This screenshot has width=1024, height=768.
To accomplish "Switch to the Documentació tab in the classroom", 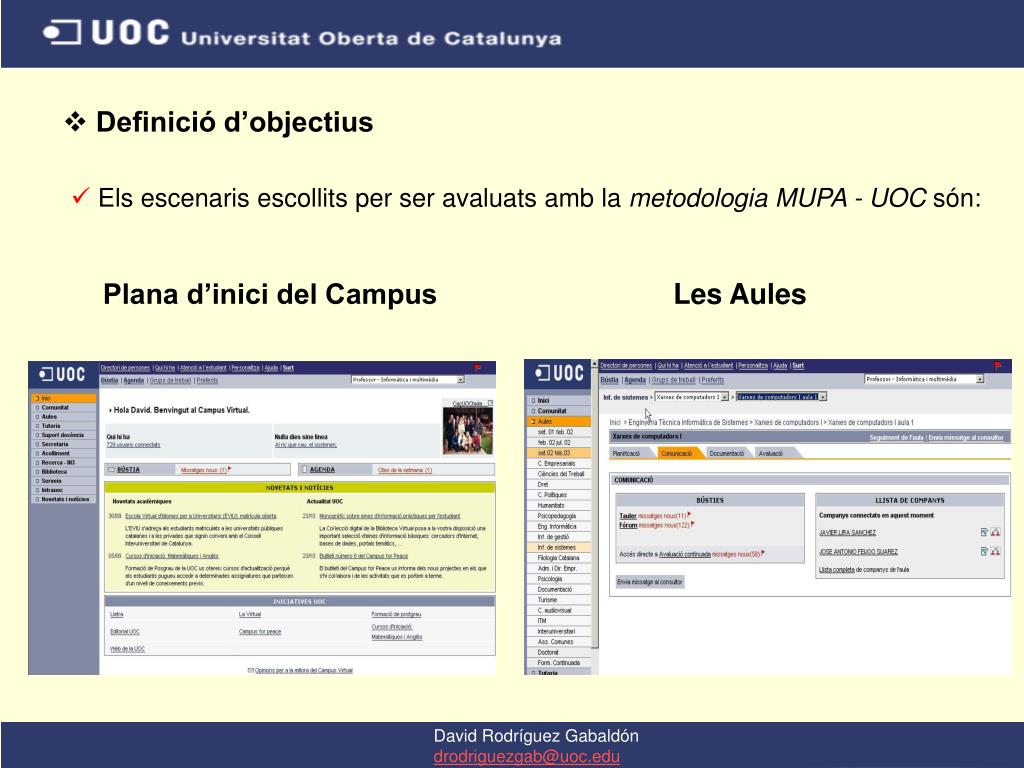I will pos(727,453).
